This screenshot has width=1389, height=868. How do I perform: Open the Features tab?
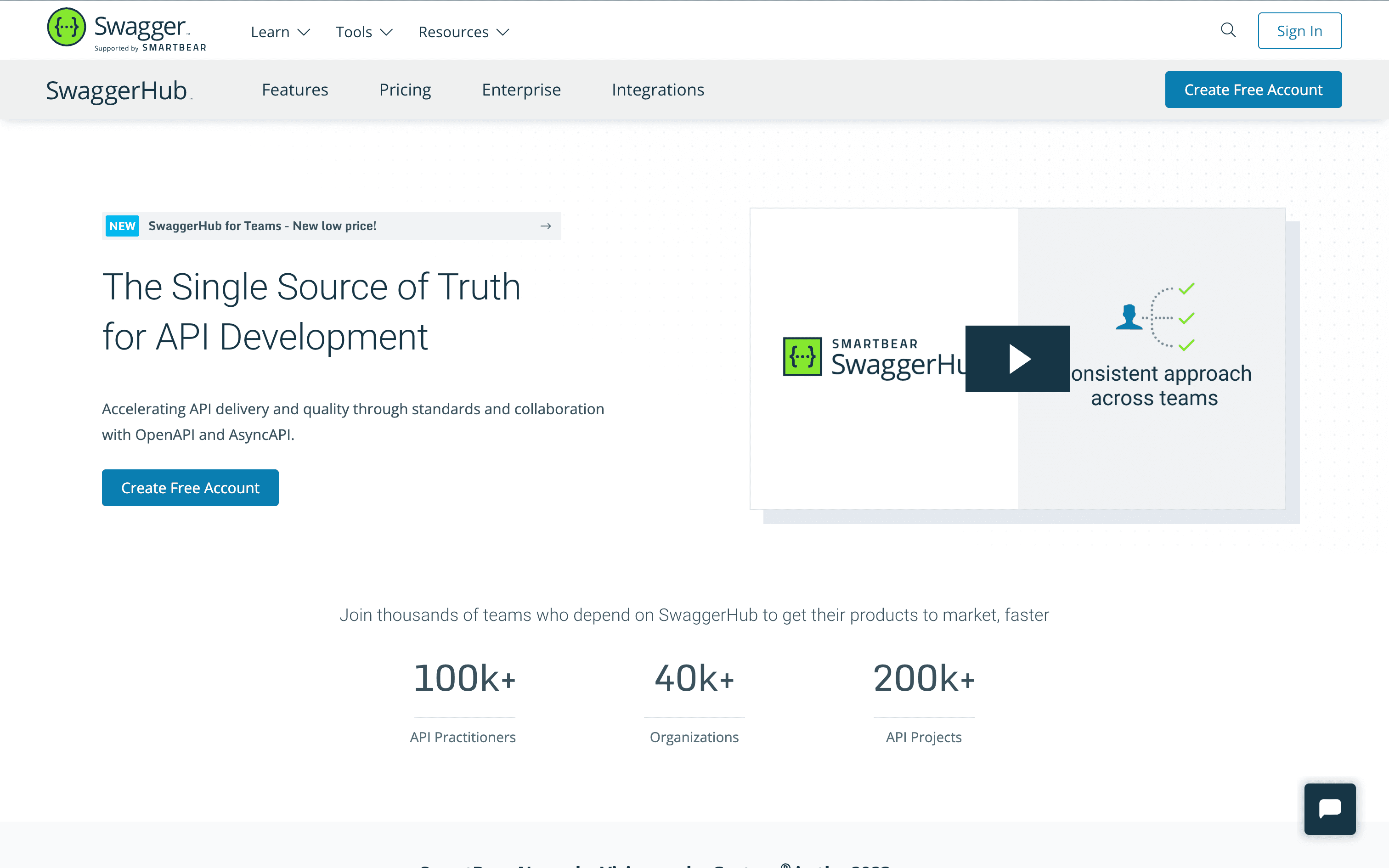(295, 90)
